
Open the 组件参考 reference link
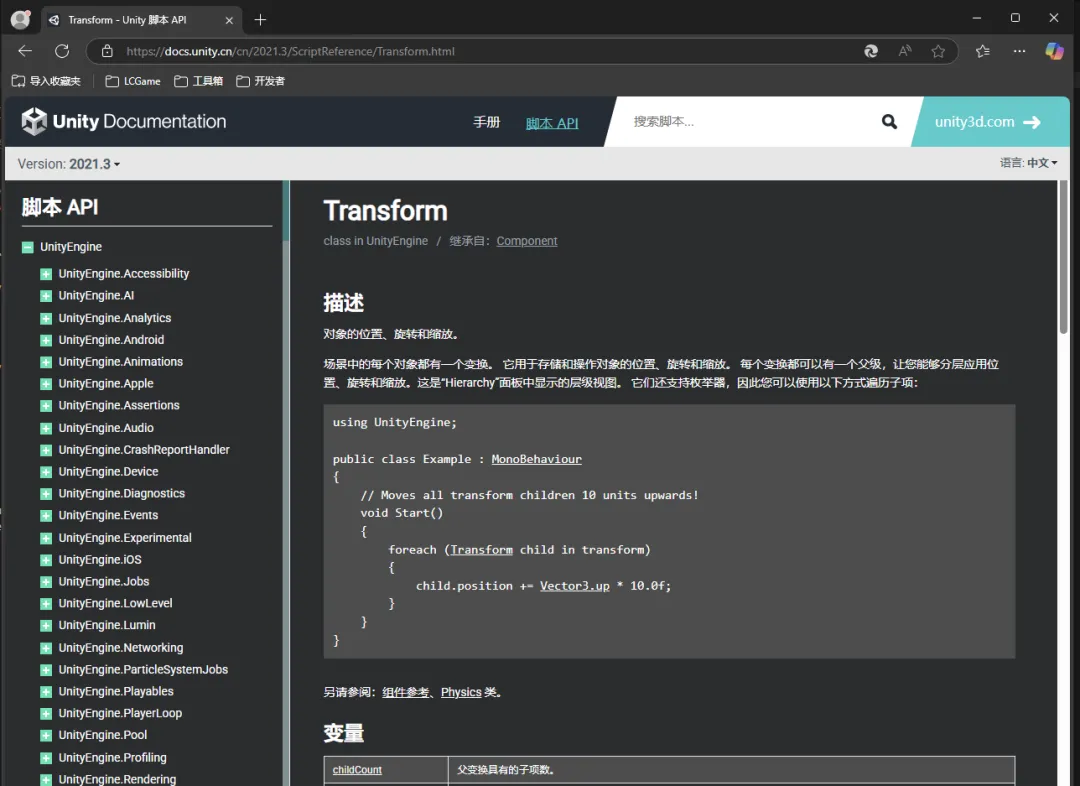coord(406,692)
